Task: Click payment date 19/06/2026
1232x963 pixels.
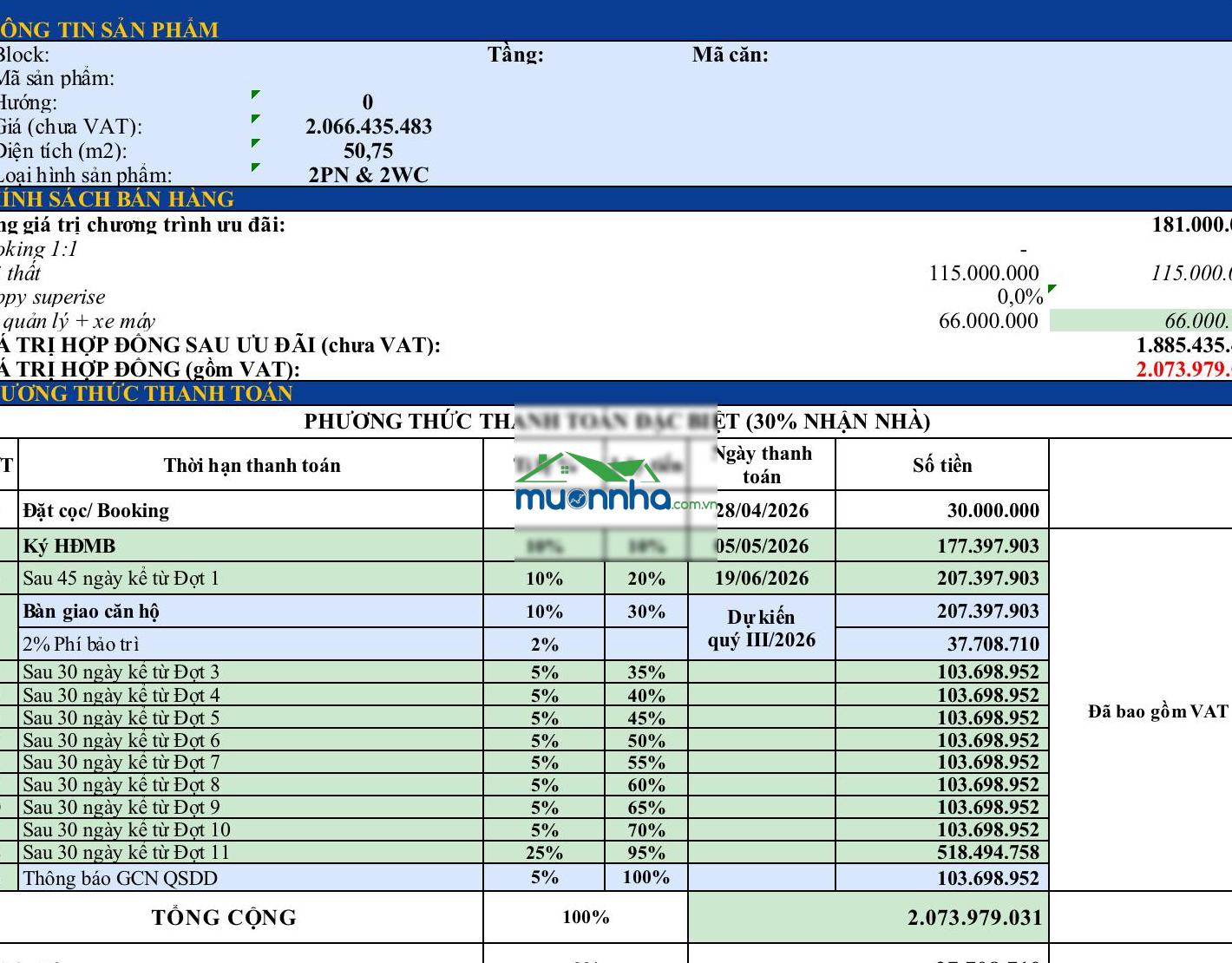Action: tap(761, 579)
